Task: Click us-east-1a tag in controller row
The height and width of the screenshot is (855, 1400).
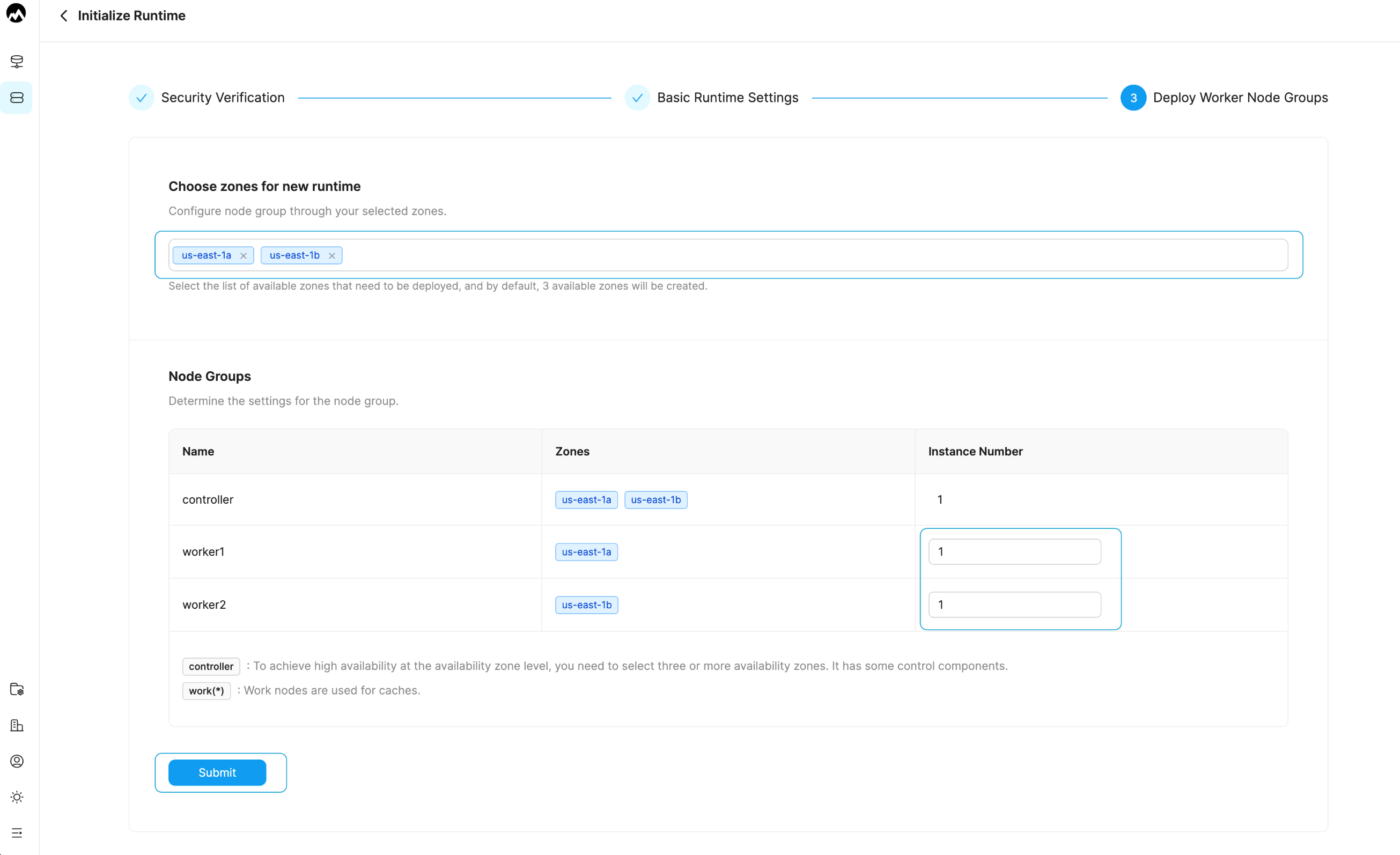Action: [586, 499]
